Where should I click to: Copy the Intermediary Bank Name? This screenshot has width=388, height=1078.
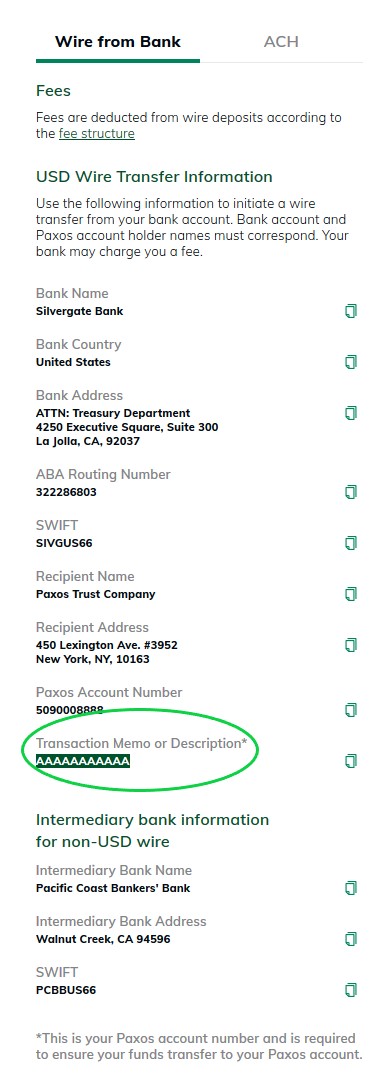351,888
